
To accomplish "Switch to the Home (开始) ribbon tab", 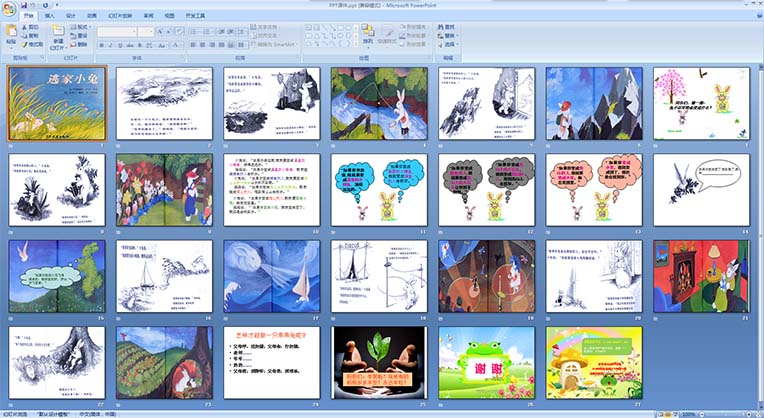I will pyautogui.click(x=29, y=16).
